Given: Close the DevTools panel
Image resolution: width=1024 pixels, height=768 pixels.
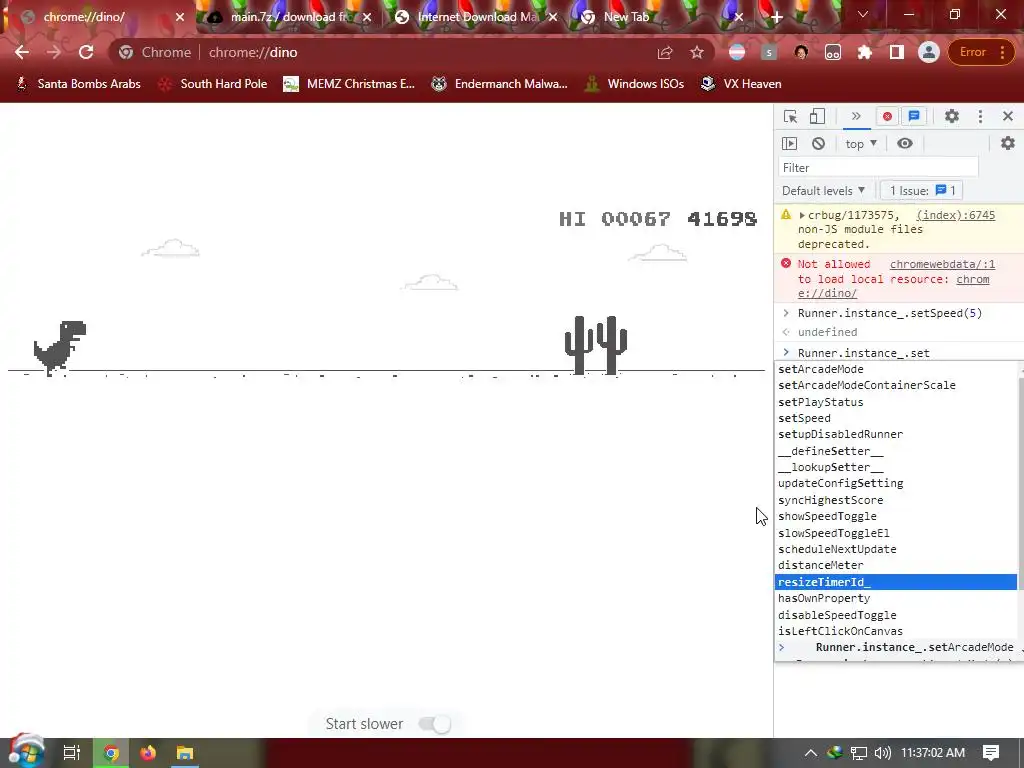Looking at the screenshot, I should 1008,116.
